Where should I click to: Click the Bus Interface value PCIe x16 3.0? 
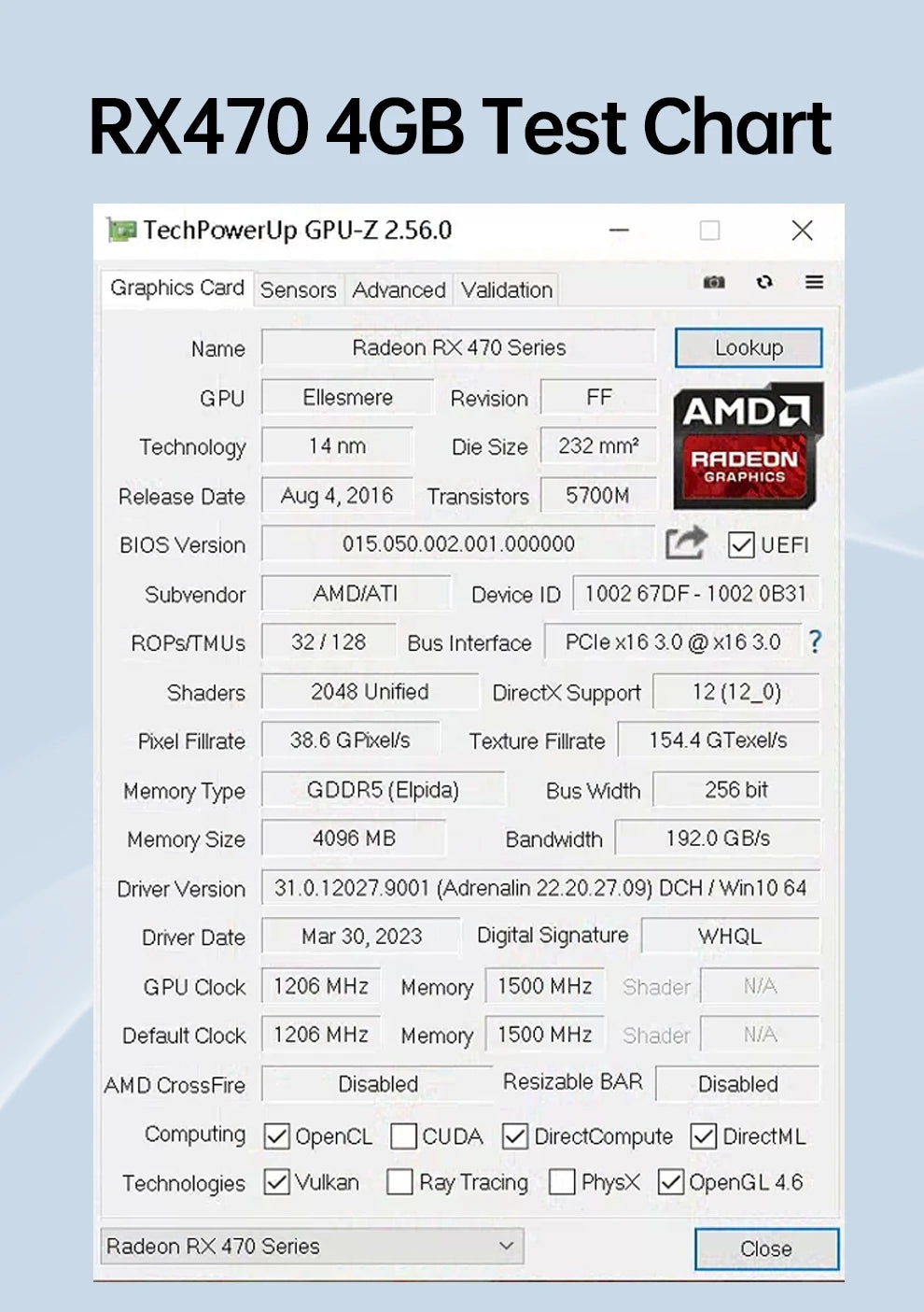pos(673,642)
